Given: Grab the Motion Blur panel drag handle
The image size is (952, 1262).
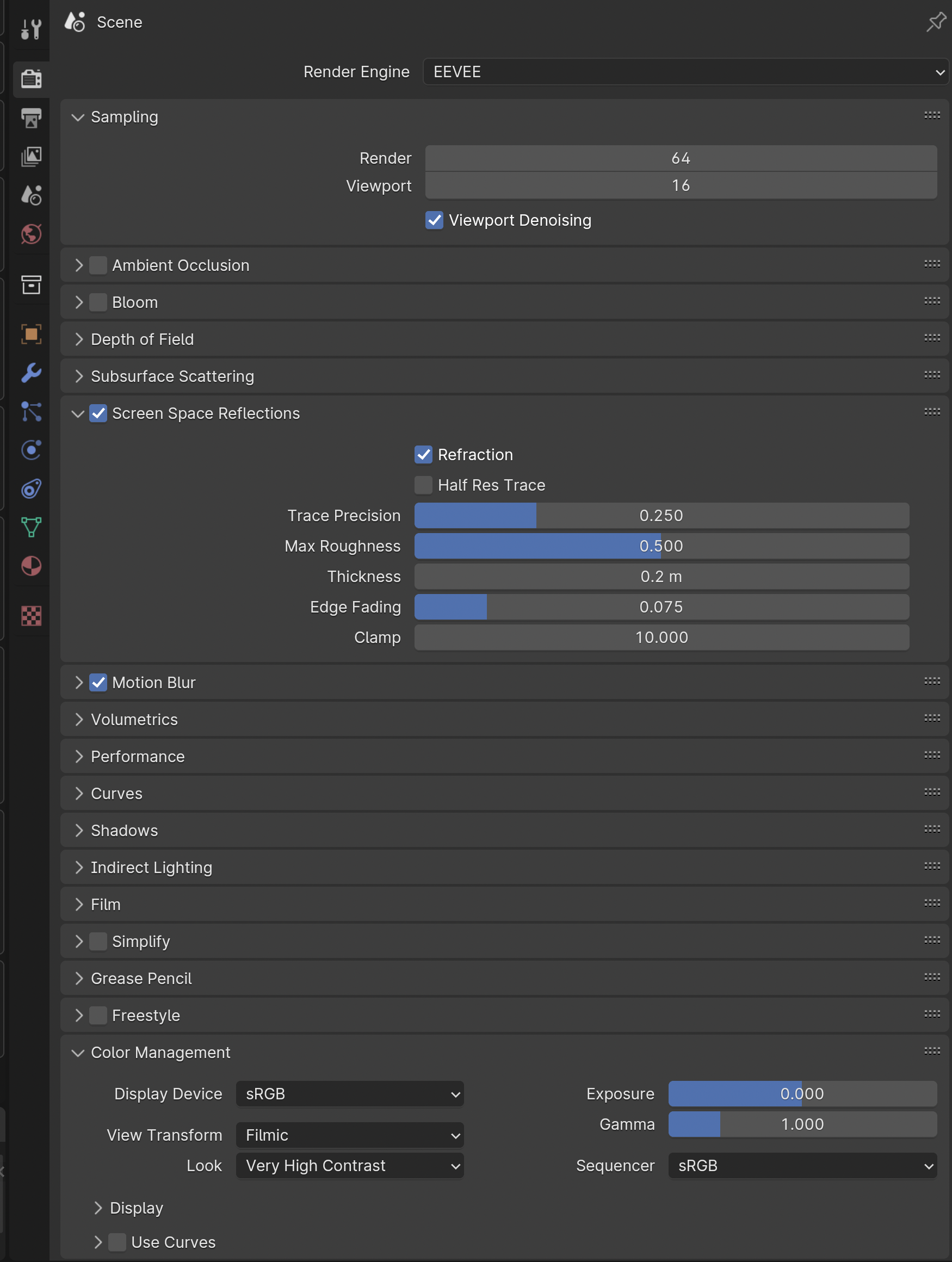Looking at the screenshot, I should click(x=932, y=681).
